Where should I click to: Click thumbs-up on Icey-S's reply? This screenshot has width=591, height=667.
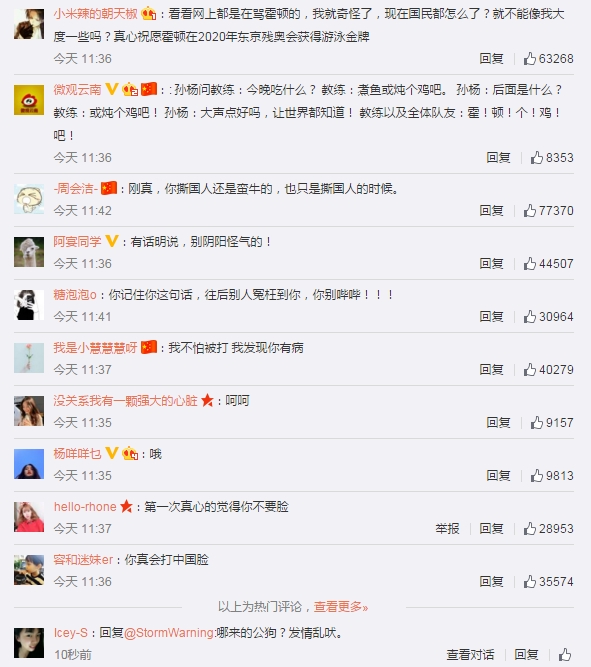pos(565,654)
